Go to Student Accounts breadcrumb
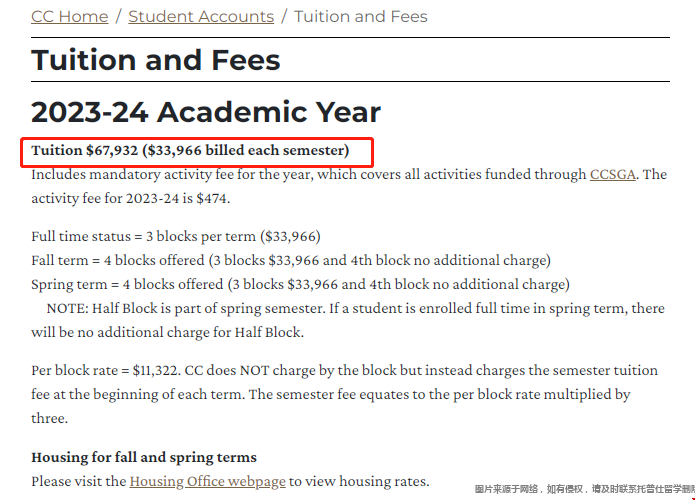Image resolution: width=695 pixels, height=500 pixels. 201,16
